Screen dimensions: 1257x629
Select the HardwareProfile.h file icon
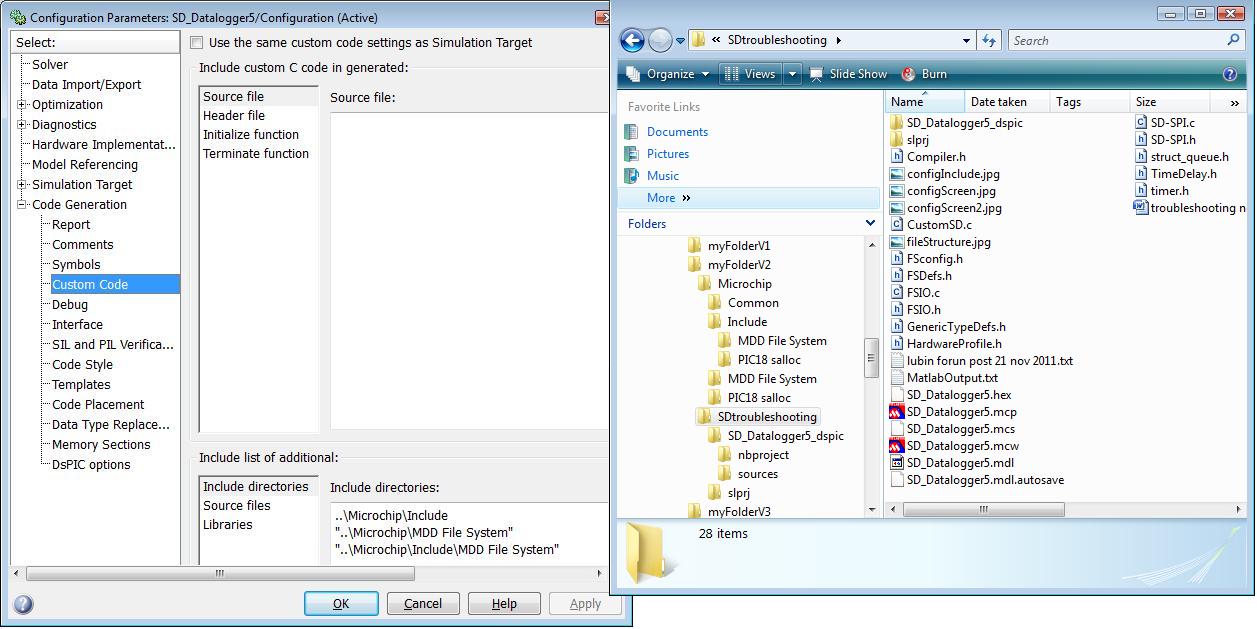click(x=897, y=344)
